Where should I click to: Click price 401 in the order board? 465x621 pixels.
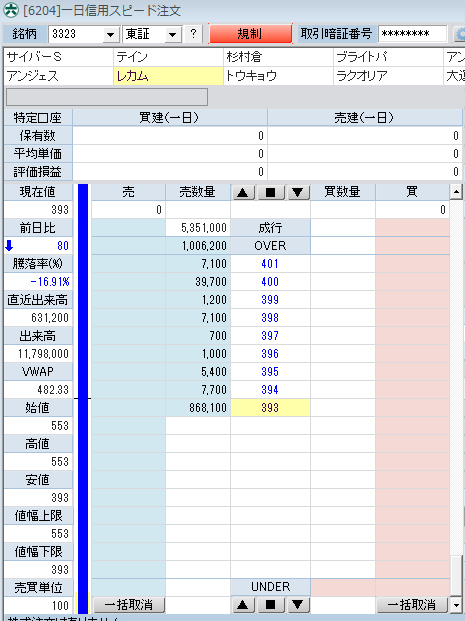click(x=270, y=264)
